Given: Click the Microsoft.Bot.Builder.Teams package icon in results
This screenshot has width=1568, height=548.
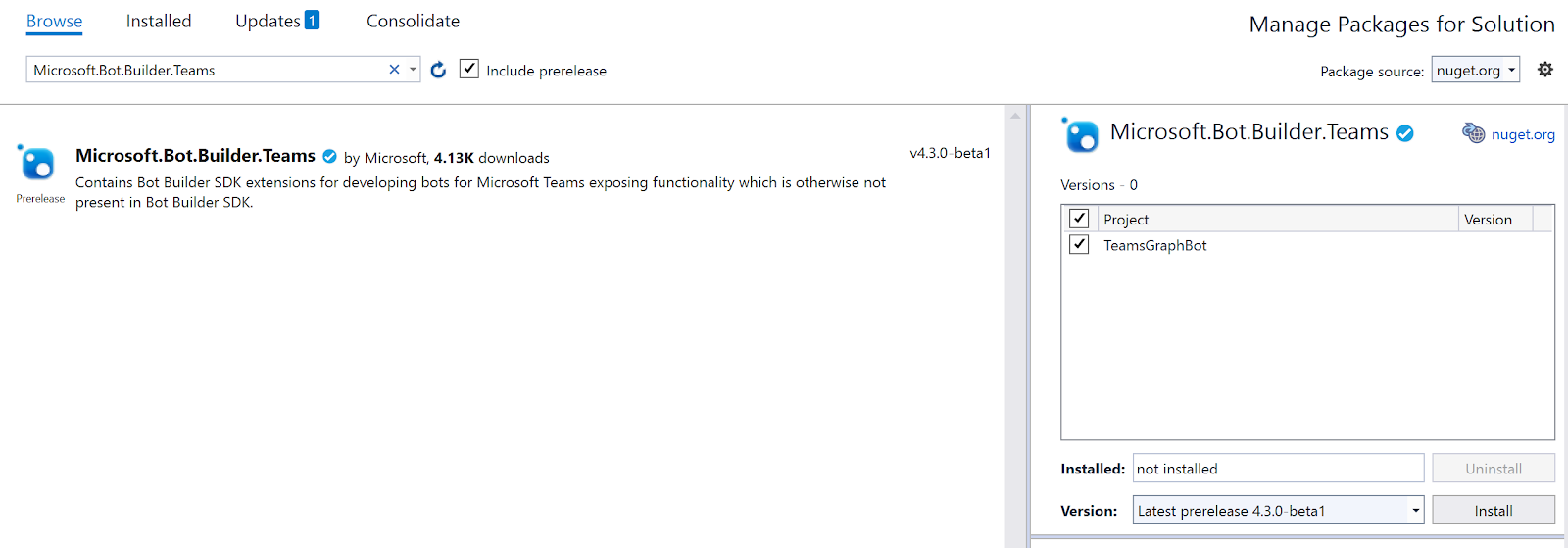Looking at the screenshot, I should point(37,163).
